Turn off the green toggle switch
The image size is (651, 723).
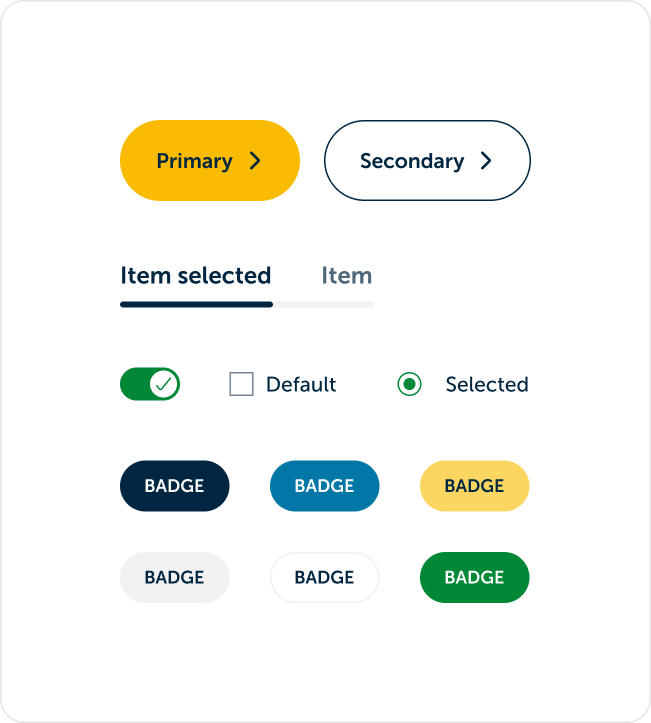point(150,384)
